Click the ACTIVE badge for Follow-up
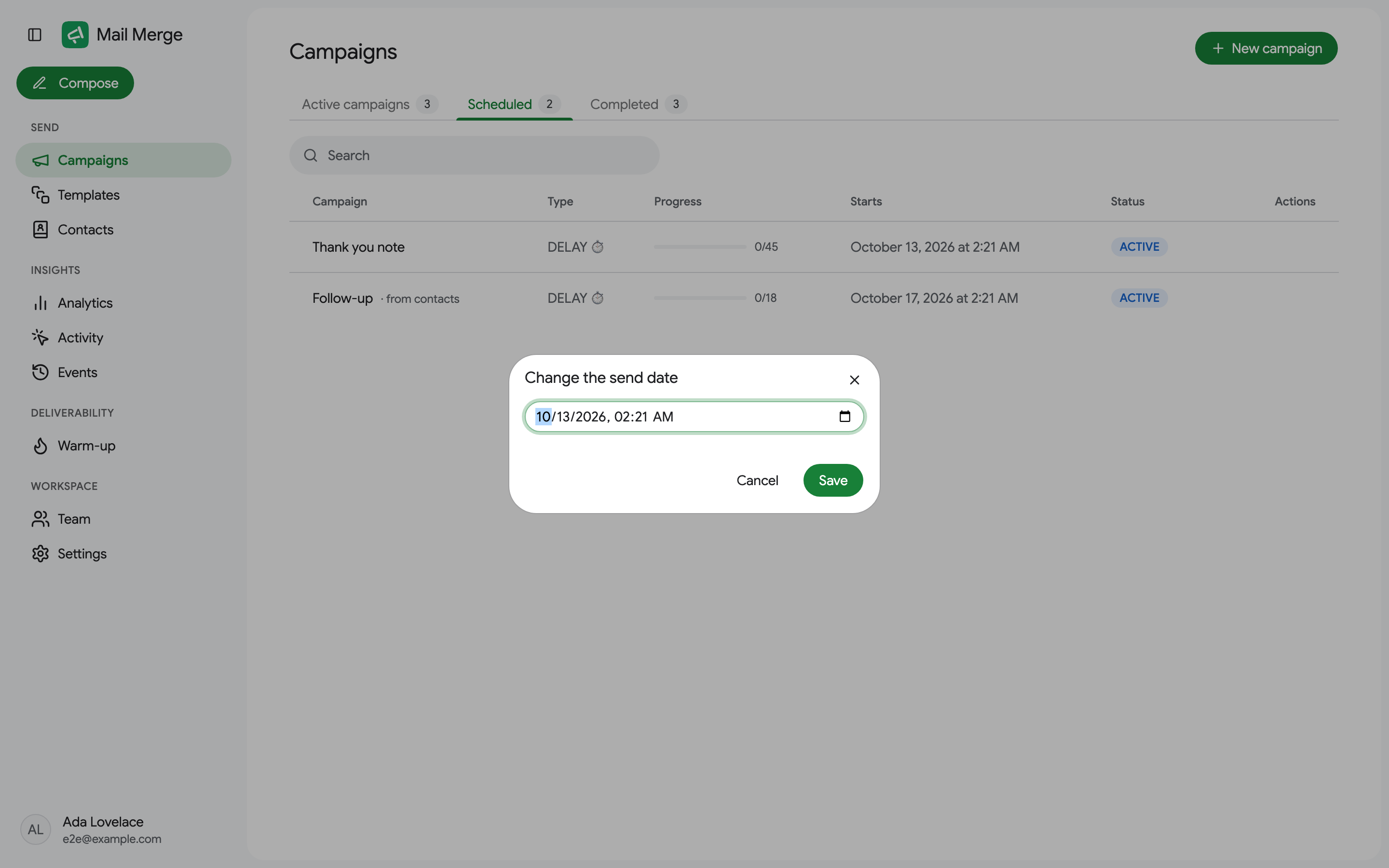Viewport: 1389px width, 868px height. point(1139,298)
